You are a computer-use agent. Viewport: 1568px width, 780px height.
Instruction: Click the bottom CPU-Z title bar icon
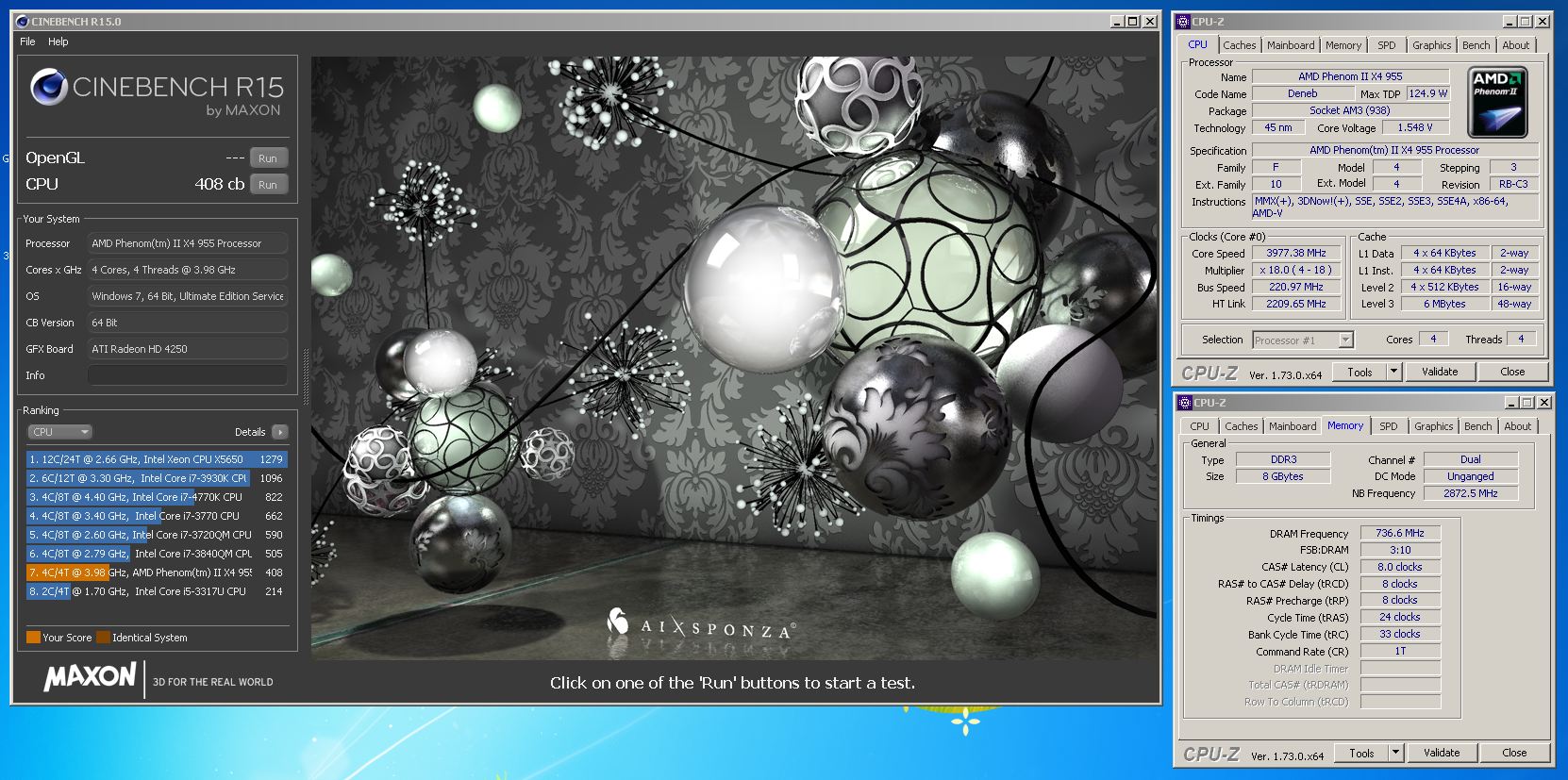click(x=1185, y=403)
